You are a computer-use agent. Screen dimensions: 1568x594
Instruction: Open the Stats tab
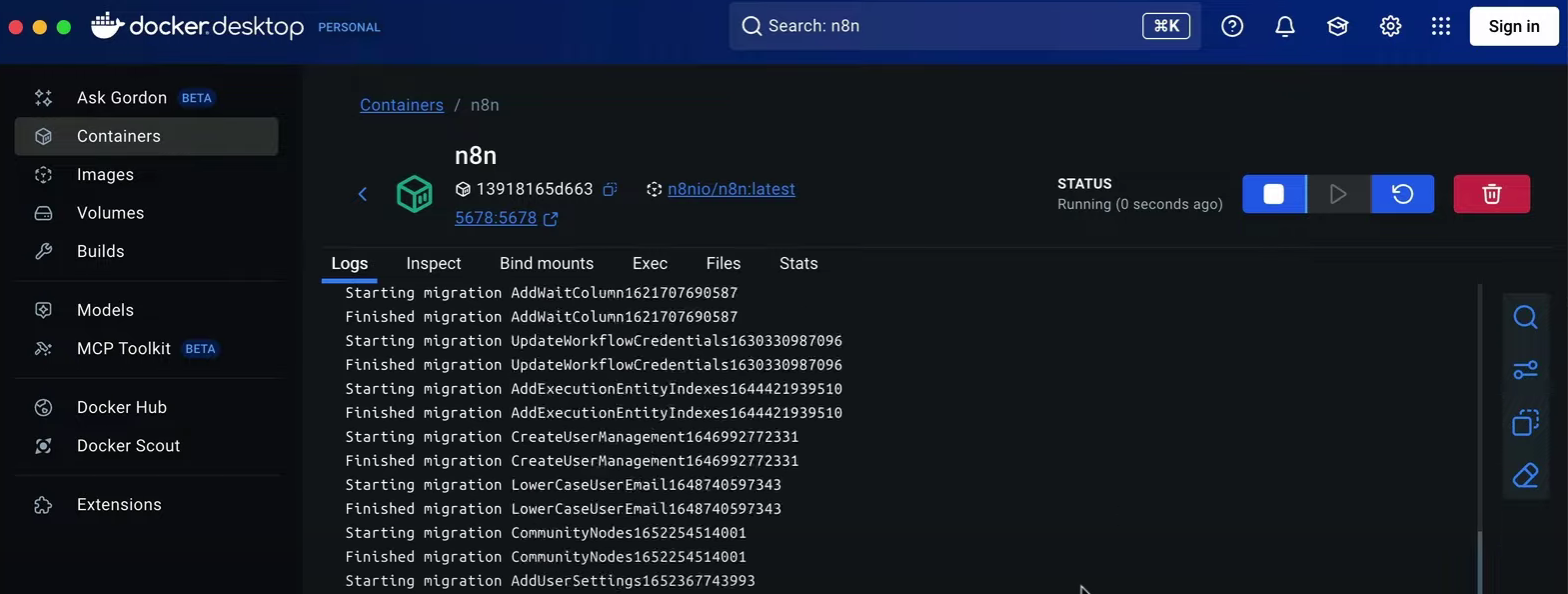pos(798,264)
